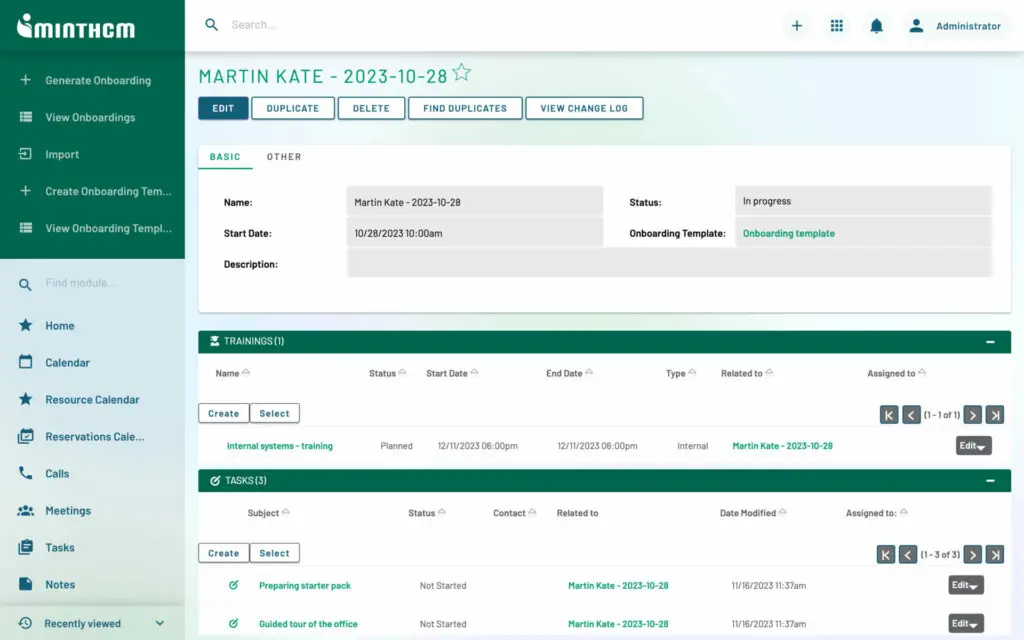The image size is (1024, 640).
Task: Click the search magnifier icon
Action: [x=210, y=24]
